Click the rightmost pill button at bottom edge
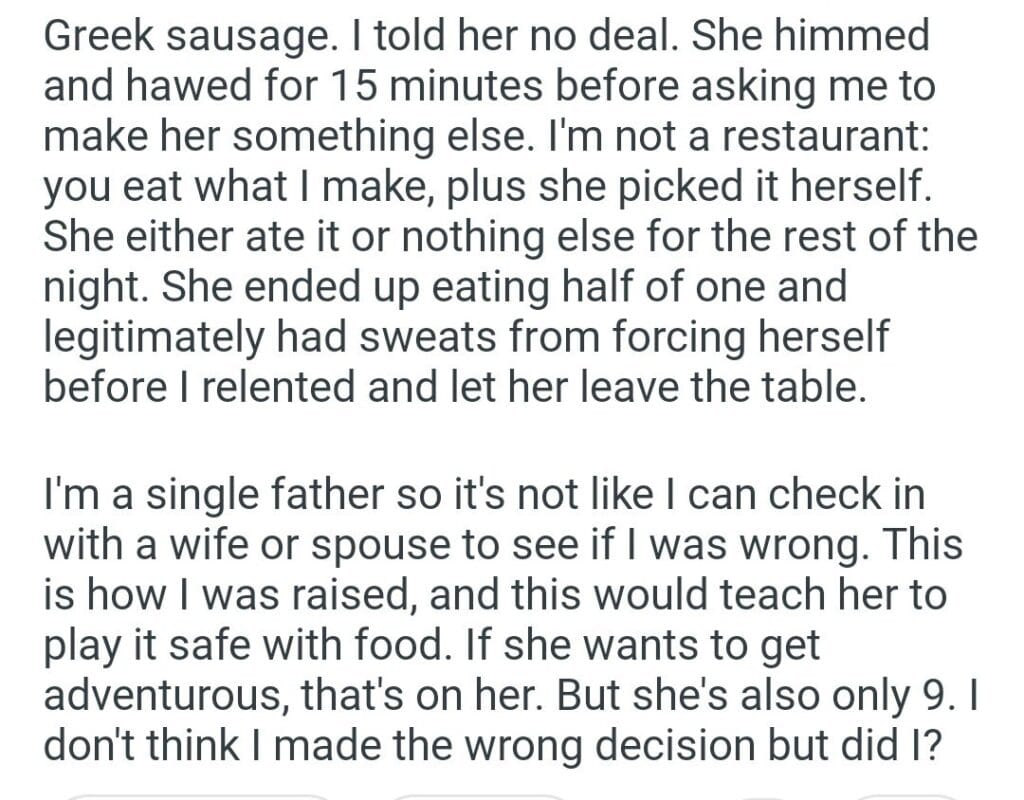1024x800 pixels. click(x=905, y=796)
